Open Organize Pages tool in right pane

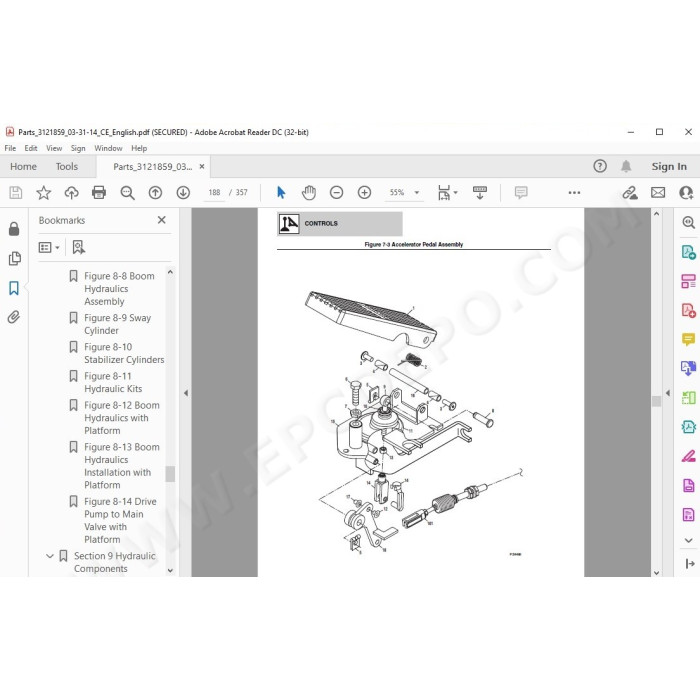[688, 281]
